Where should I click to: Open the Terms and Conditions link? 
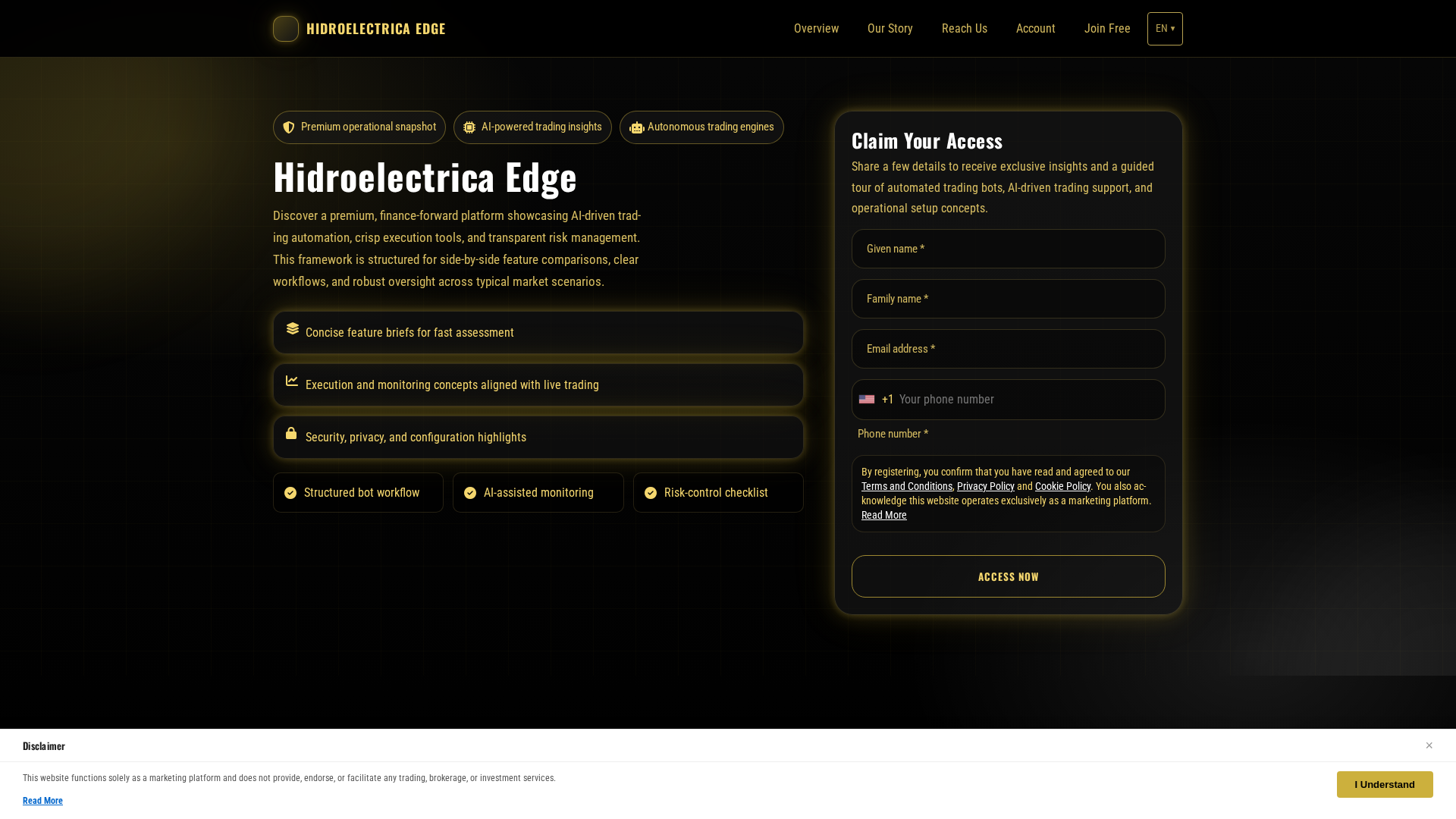(907, 486)
